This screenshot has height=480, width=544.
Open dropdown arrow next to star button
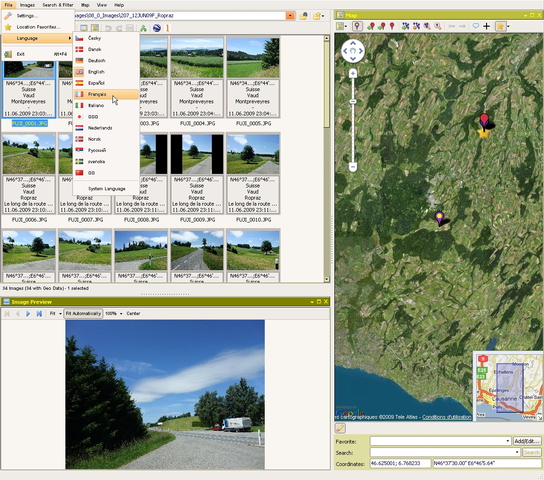508,27
